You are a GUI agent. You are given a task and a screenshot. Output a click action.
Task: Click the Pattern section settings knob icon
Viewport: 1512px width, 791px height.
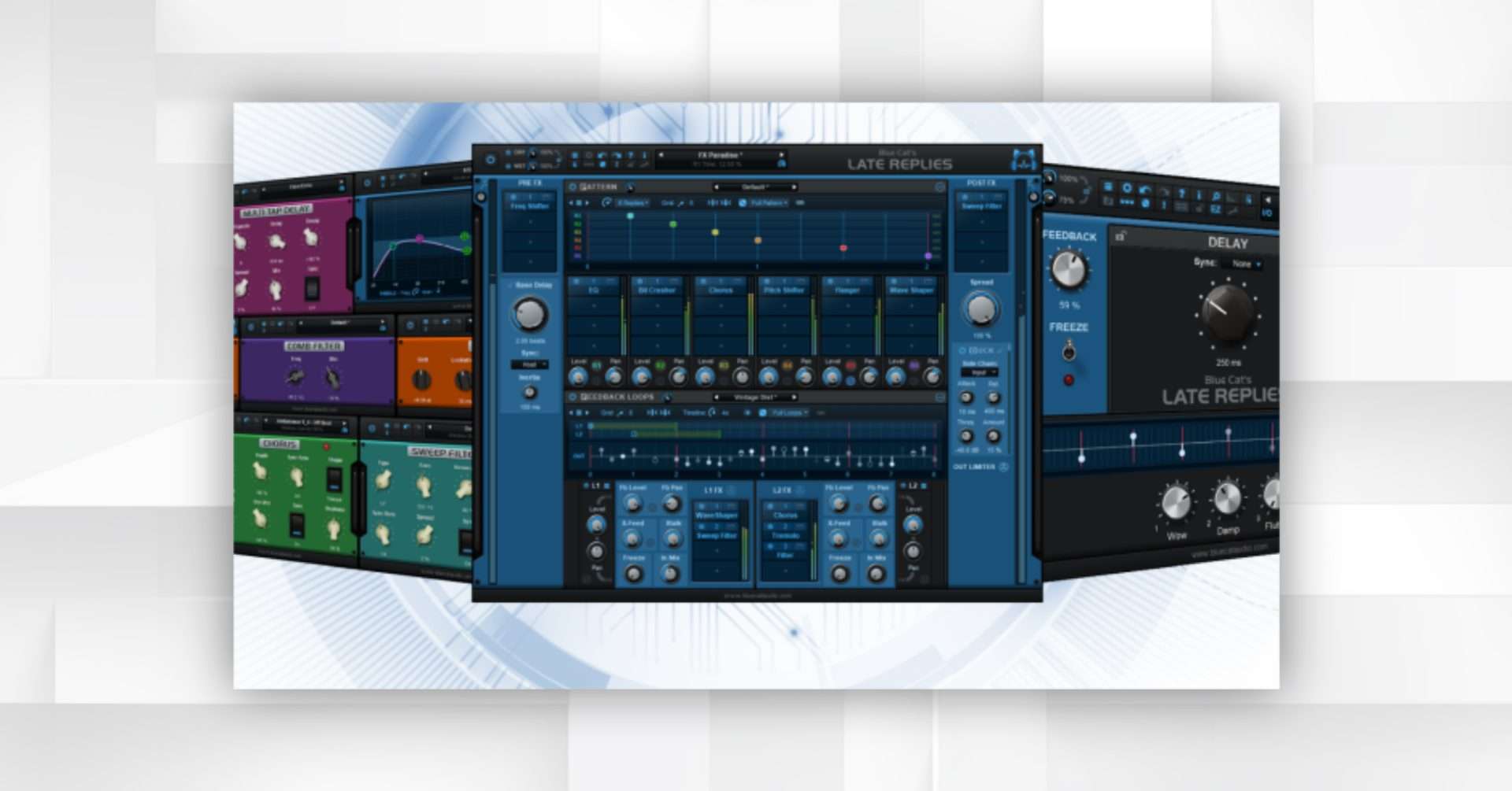pos(630,187)
